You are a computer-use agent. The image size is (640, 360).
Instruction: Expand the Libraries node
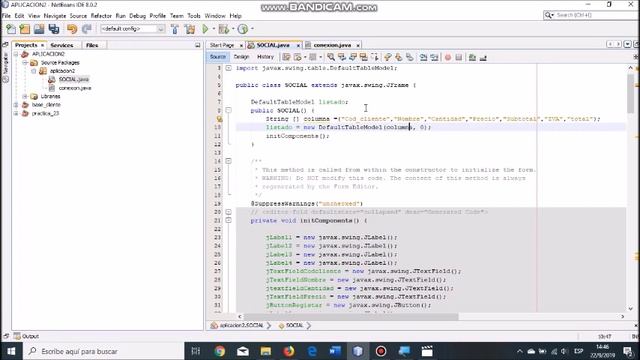25,96
